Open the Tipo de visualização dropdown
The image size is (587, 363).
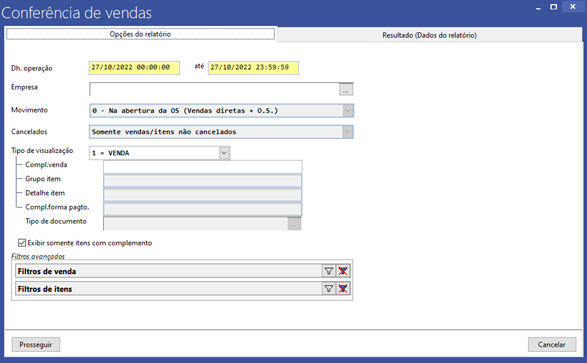tap(224, 153)
